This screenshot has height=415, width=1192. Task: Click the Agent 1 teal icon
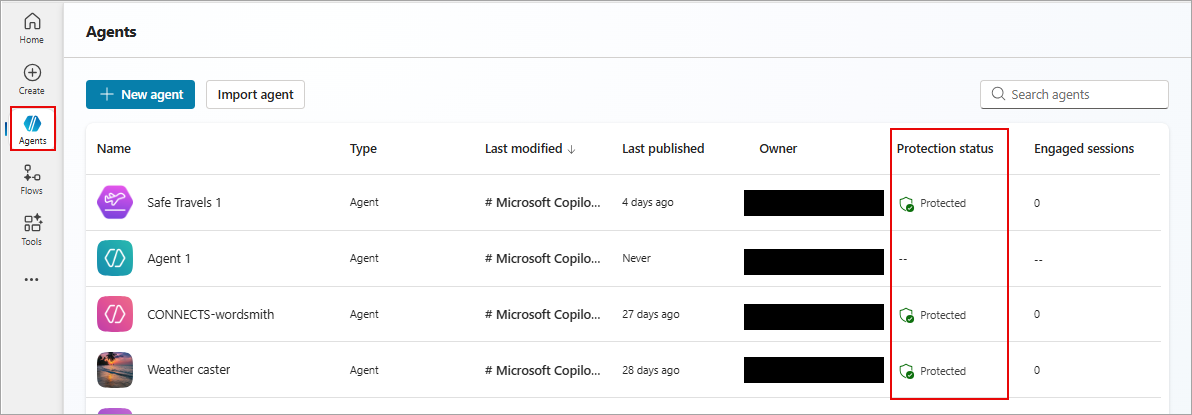115,258
